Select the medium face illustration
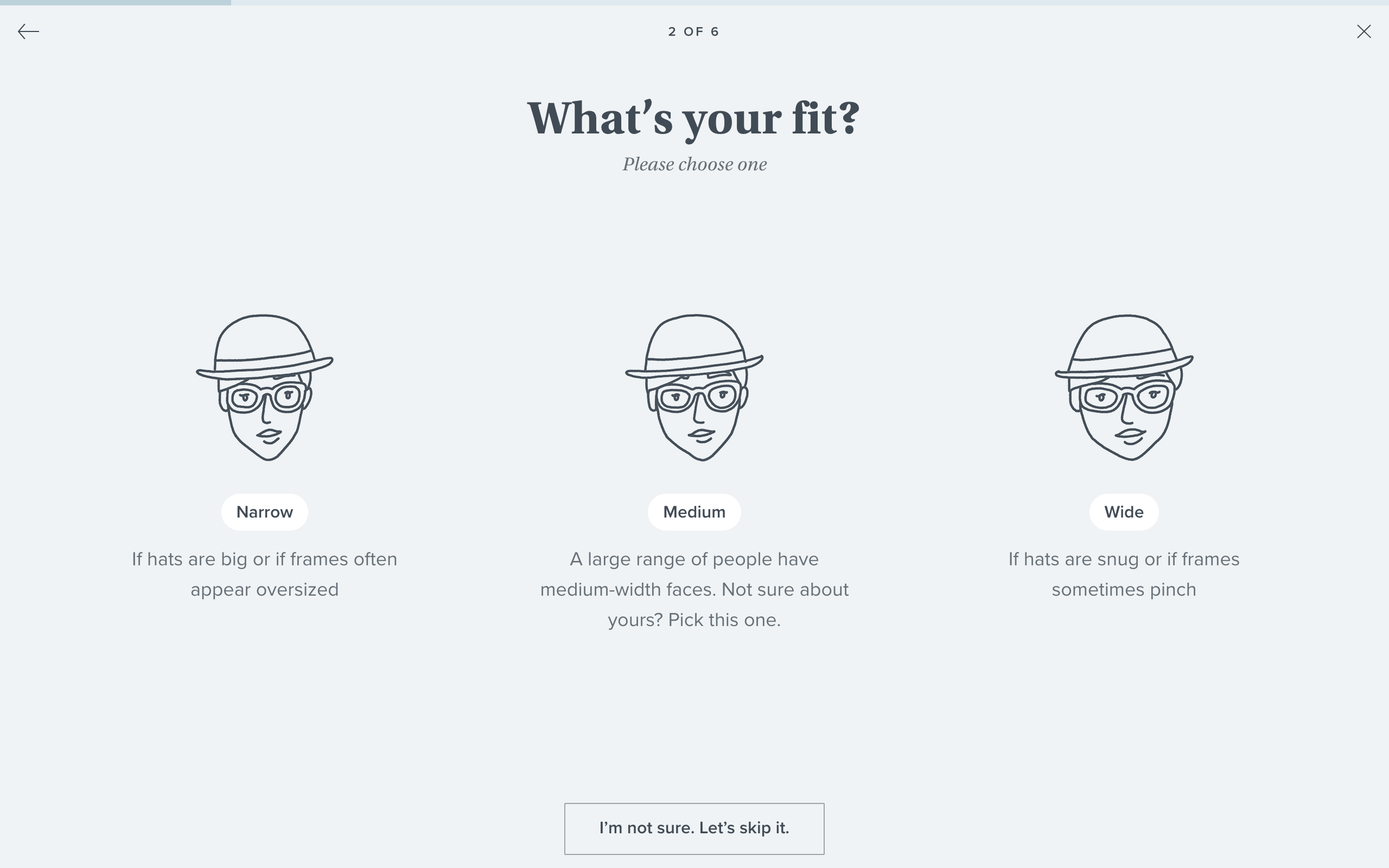Viewport: 1389px width, 868px height. point(694,387)
